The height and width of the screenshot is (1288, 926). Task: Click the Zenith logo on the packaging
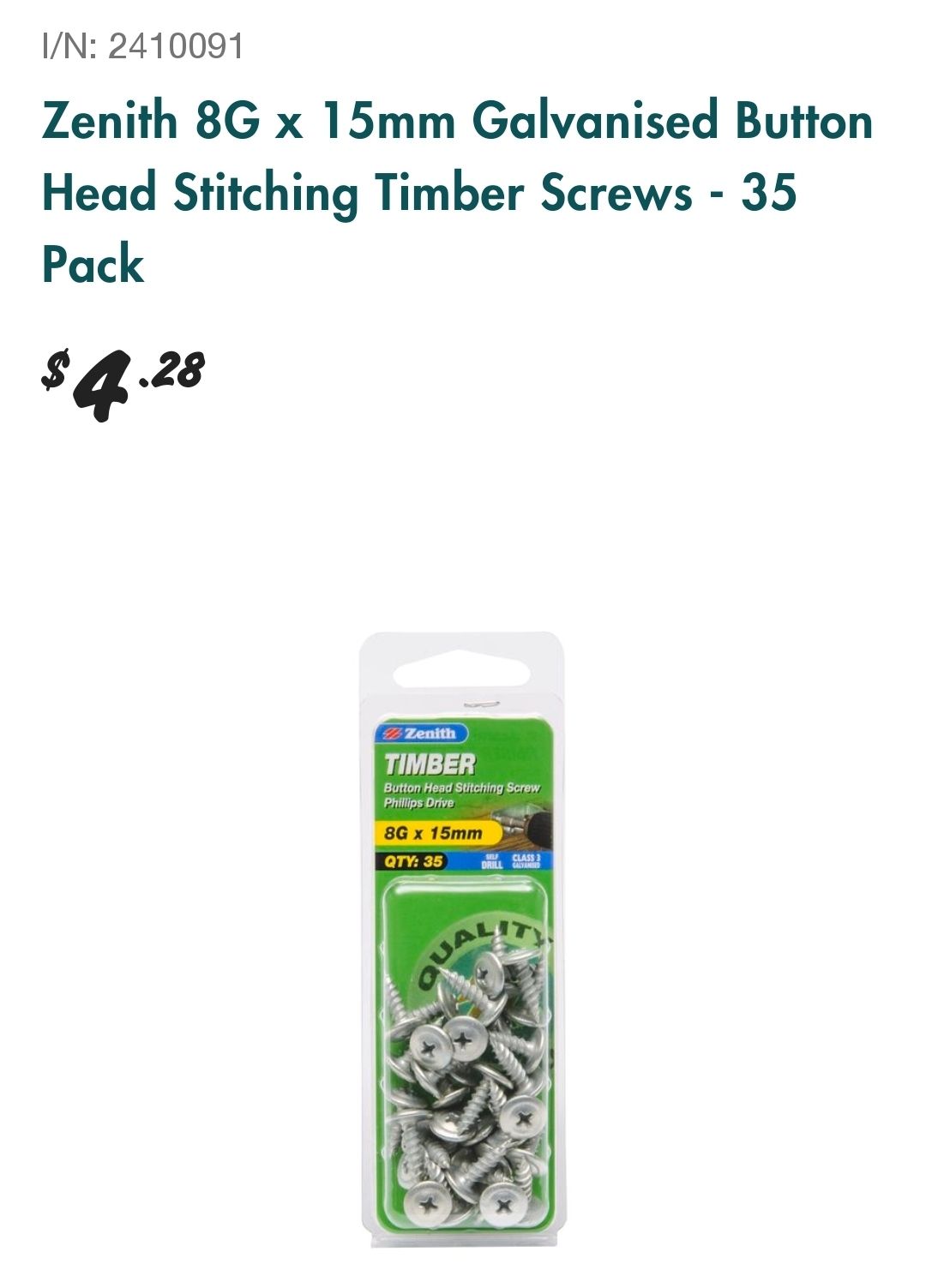coord(421,733)
